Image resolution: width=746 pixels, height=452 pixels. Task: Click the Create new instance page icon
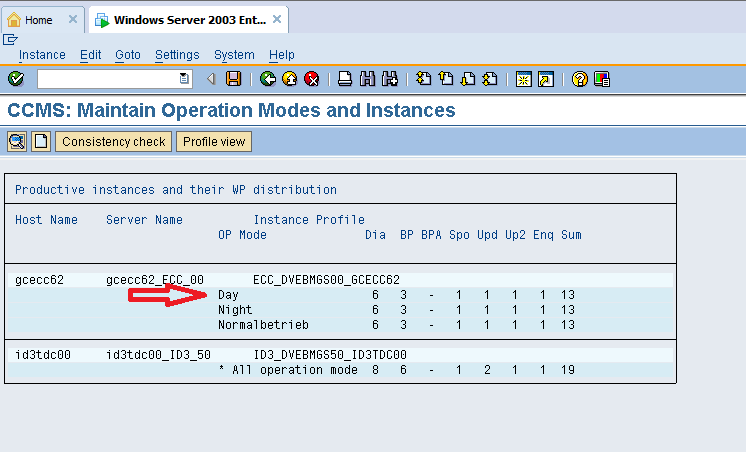point(41,142)
